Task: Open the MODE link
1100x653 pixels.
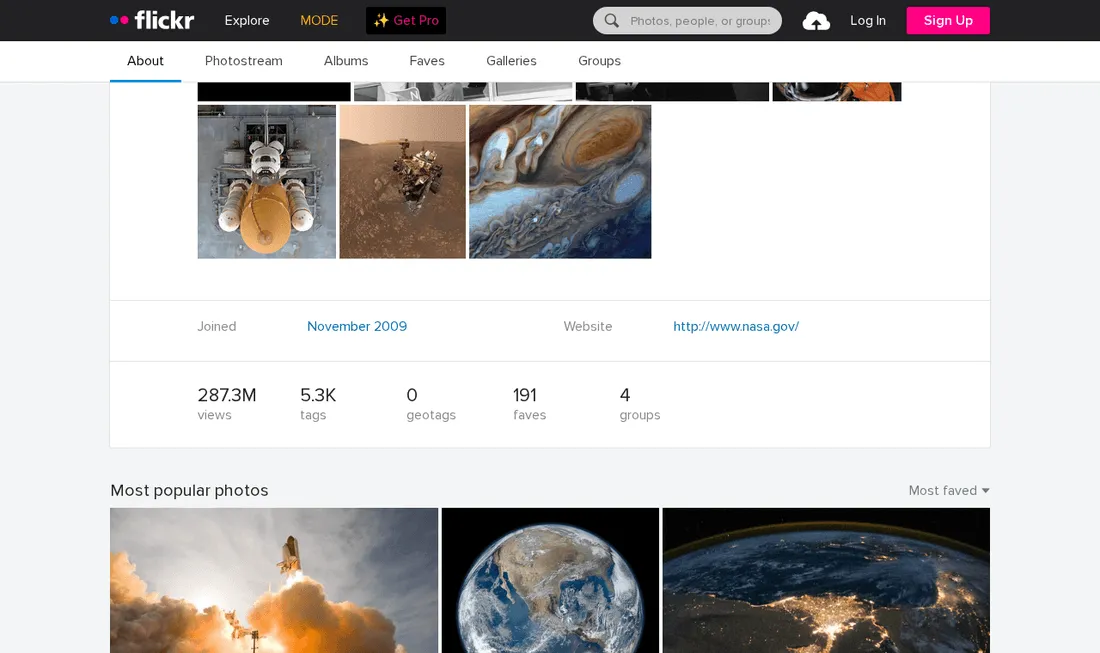Action: (x=319, y=20)
